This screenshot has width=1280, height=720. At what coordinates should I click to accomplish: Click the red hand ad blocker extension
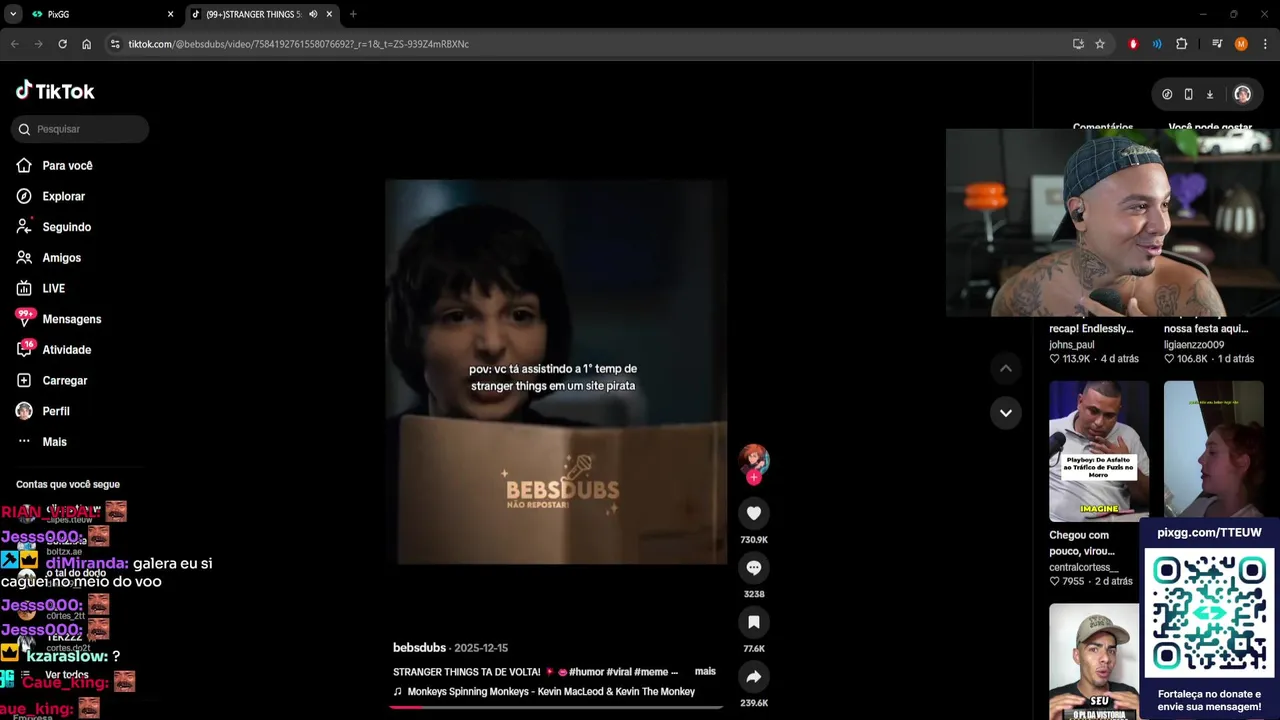[1133, 44]
